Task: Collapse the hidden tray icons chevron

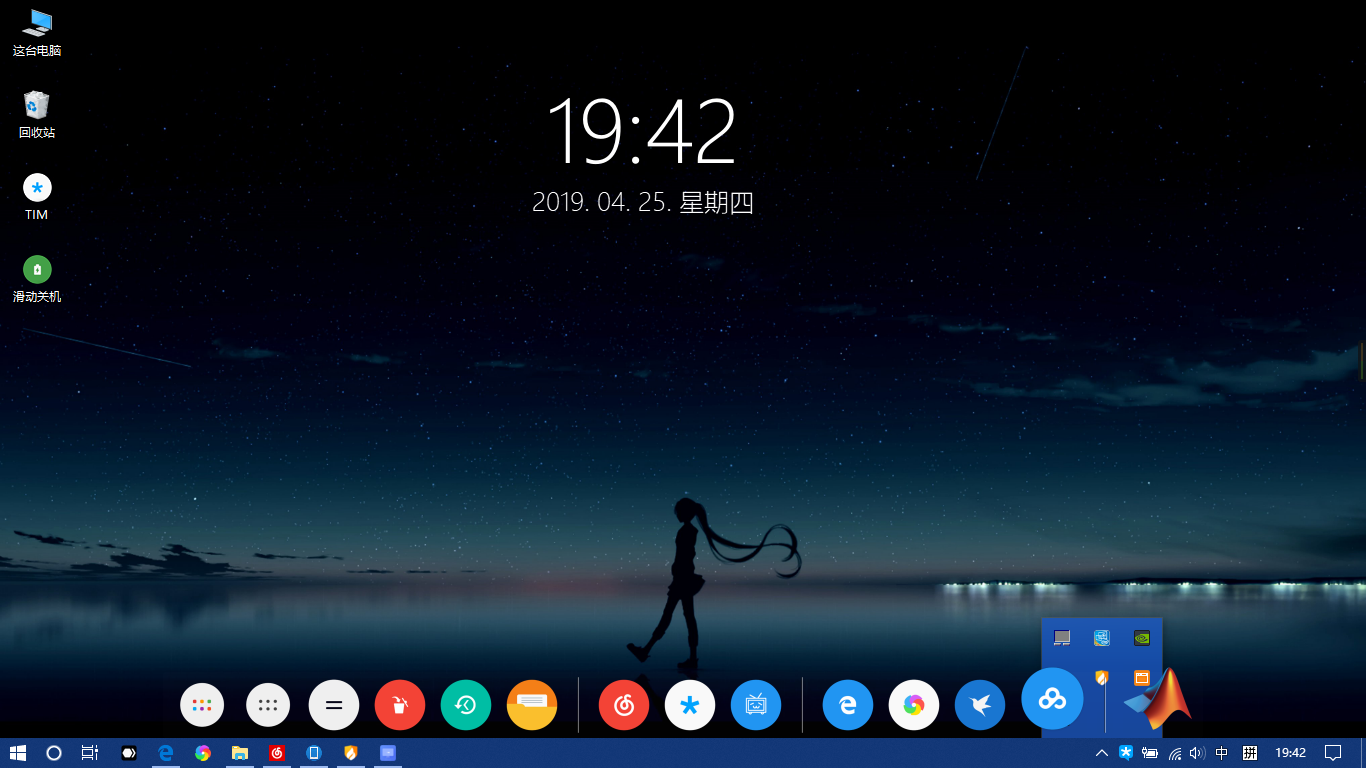Action: click(1102, 753)
